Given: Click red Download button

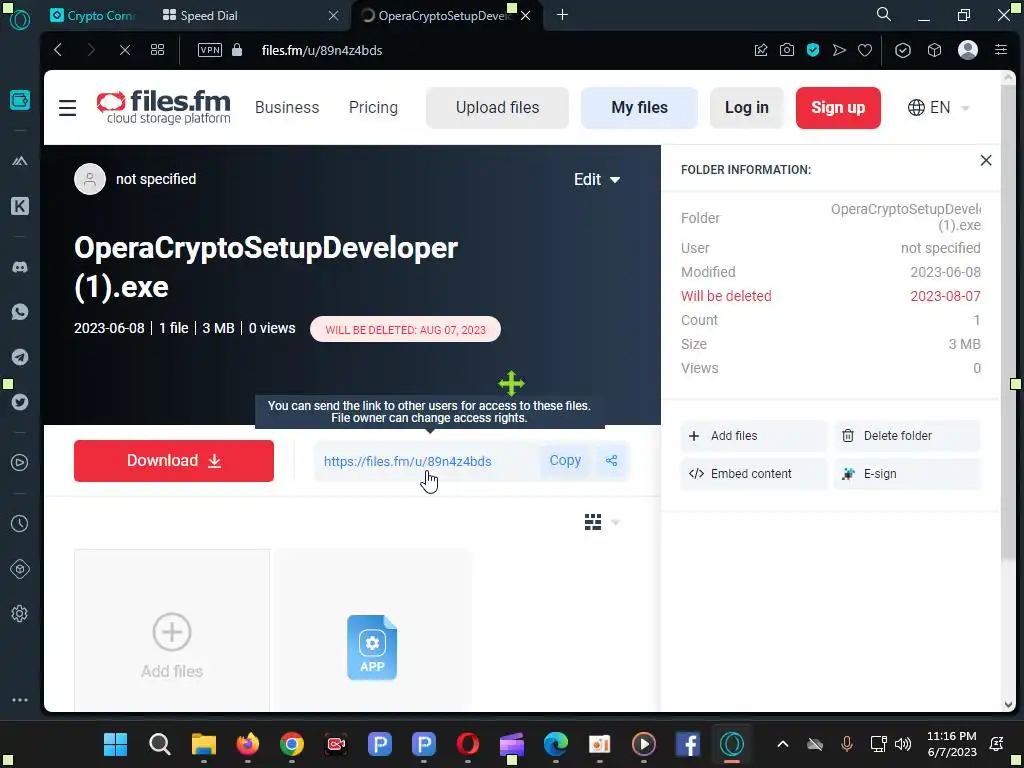Looking at the screenshot, I should click(x=174, y=460).
